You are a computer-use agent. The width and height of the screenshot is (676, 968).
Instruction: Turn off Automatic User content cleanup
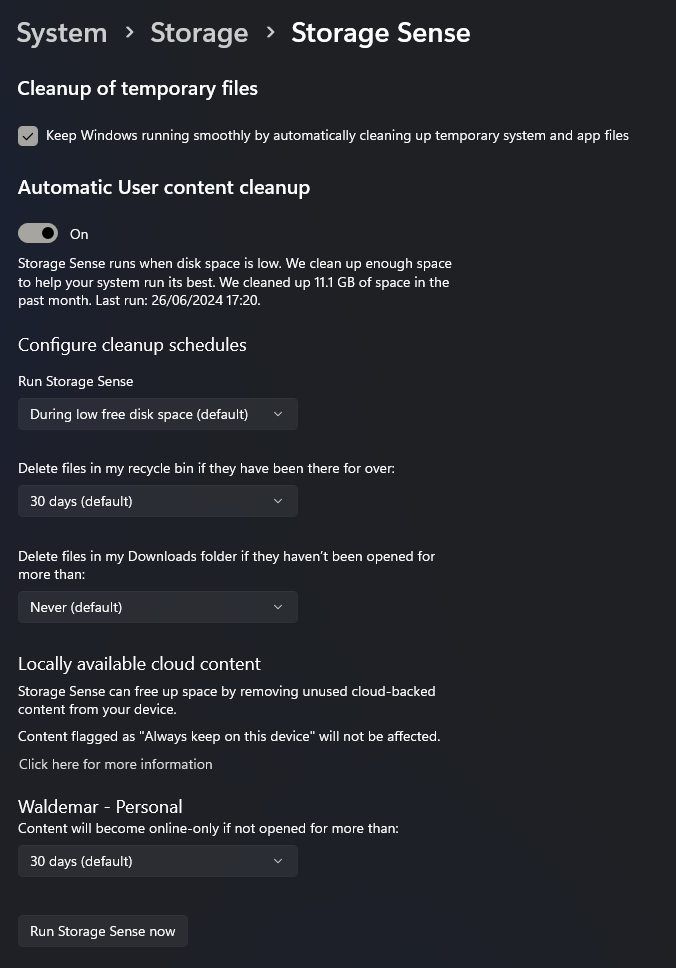click(x=37, y=232)
